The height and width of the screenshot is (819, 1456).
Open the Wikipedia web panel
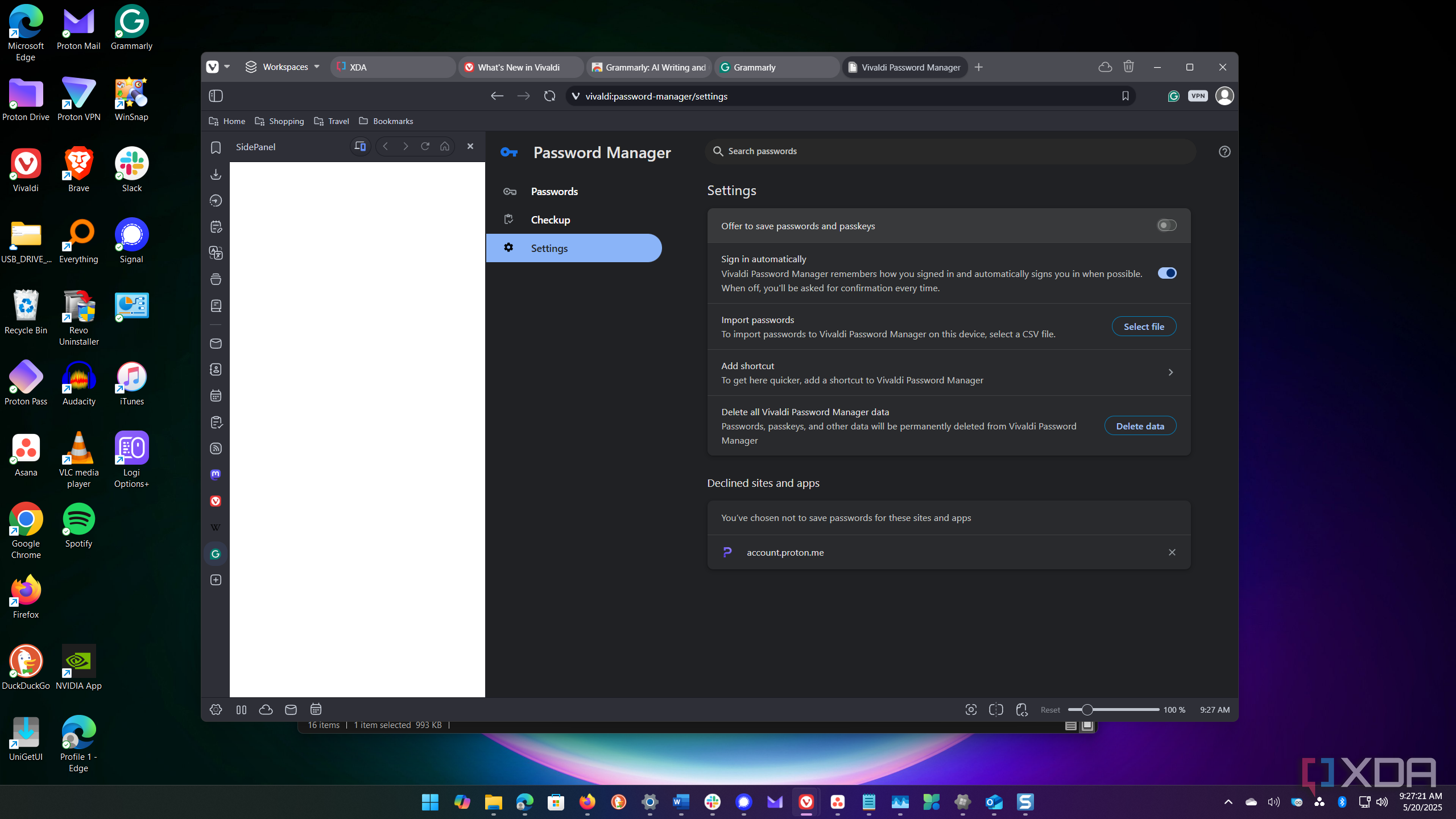[216, 527]
